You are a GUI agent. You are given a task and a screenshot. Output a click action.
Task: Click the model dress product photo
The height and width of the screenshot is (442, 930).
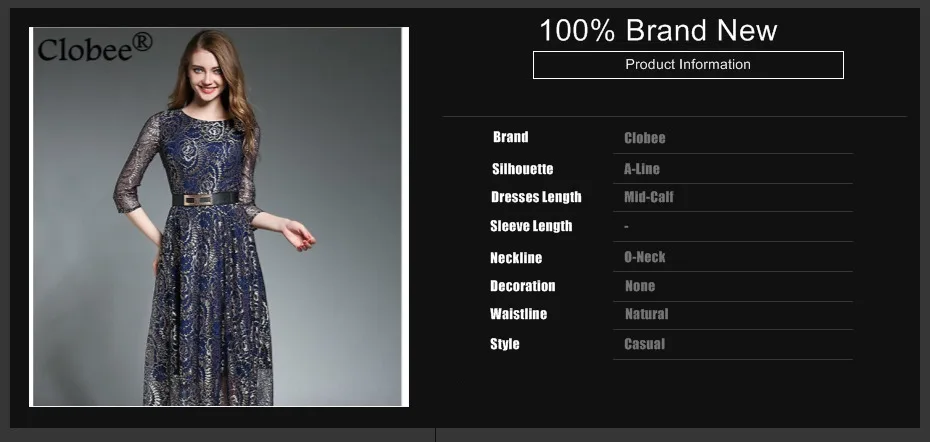click(x=219, y=217)
